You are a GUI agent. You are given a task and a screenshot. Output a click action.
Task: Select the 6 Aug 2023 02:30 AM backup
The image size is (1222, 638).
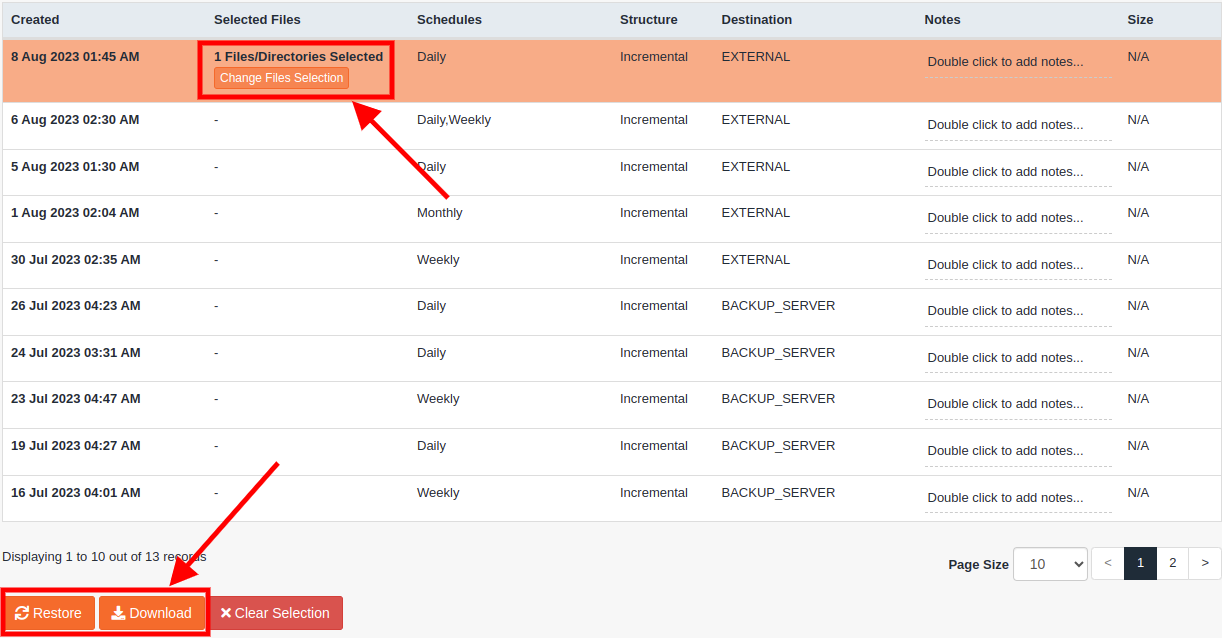75,120
